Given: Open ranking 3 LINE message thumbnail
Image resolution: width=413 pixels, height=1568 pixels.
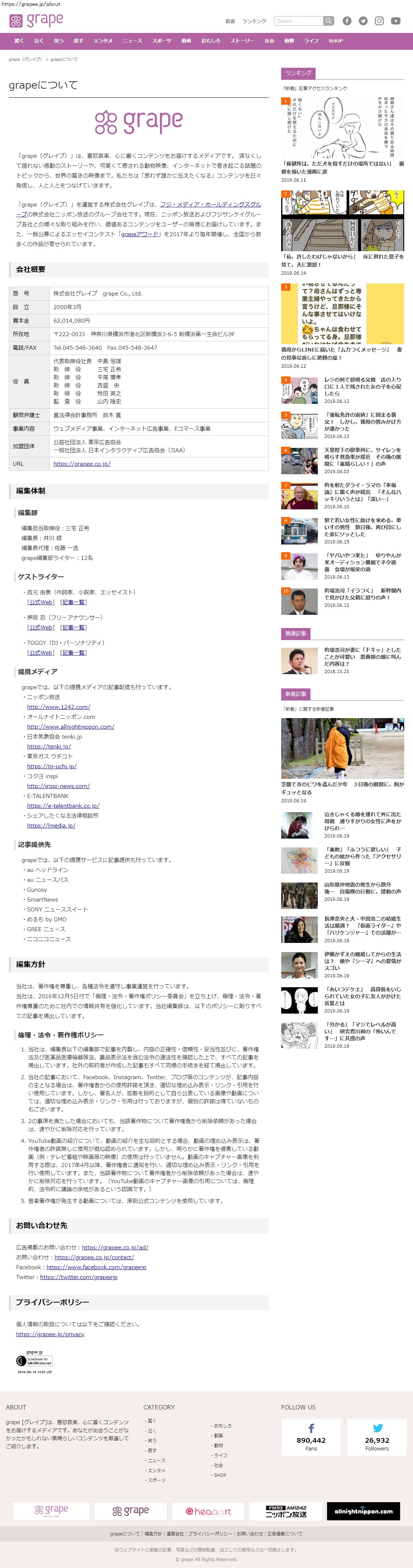Looking at the screenshot, I should pyautogui.click(x=342, y=314).
